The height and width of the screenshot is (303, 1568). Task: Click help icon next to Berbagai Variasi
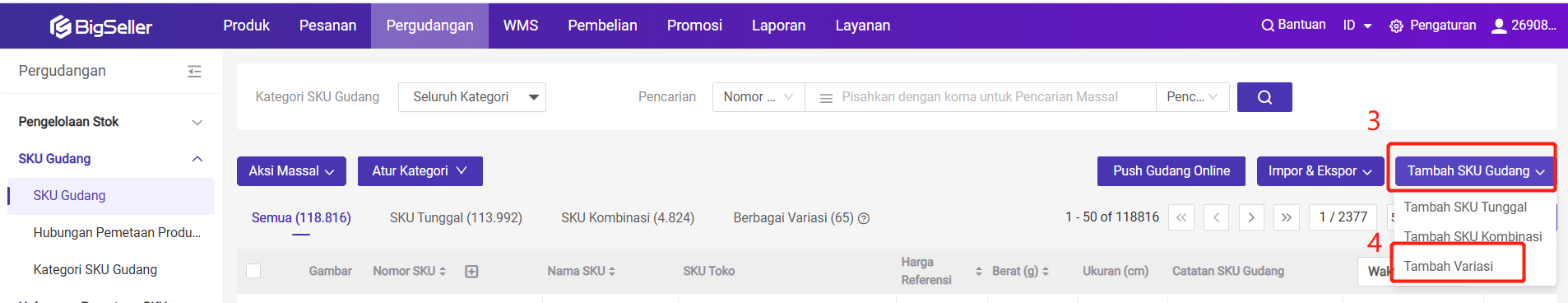point(864,218)
